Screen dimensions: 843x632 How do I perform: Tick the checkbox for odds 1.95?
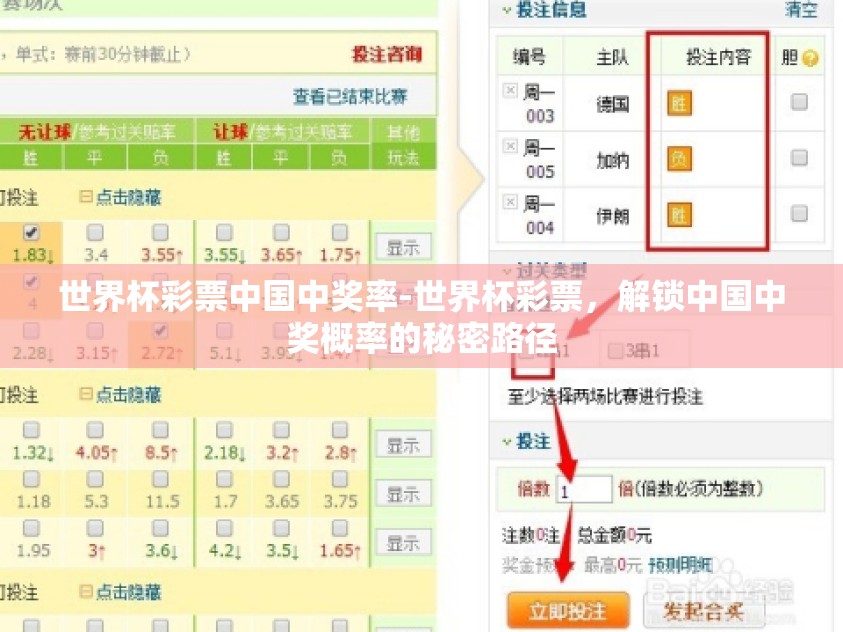[x=31, y=528]
